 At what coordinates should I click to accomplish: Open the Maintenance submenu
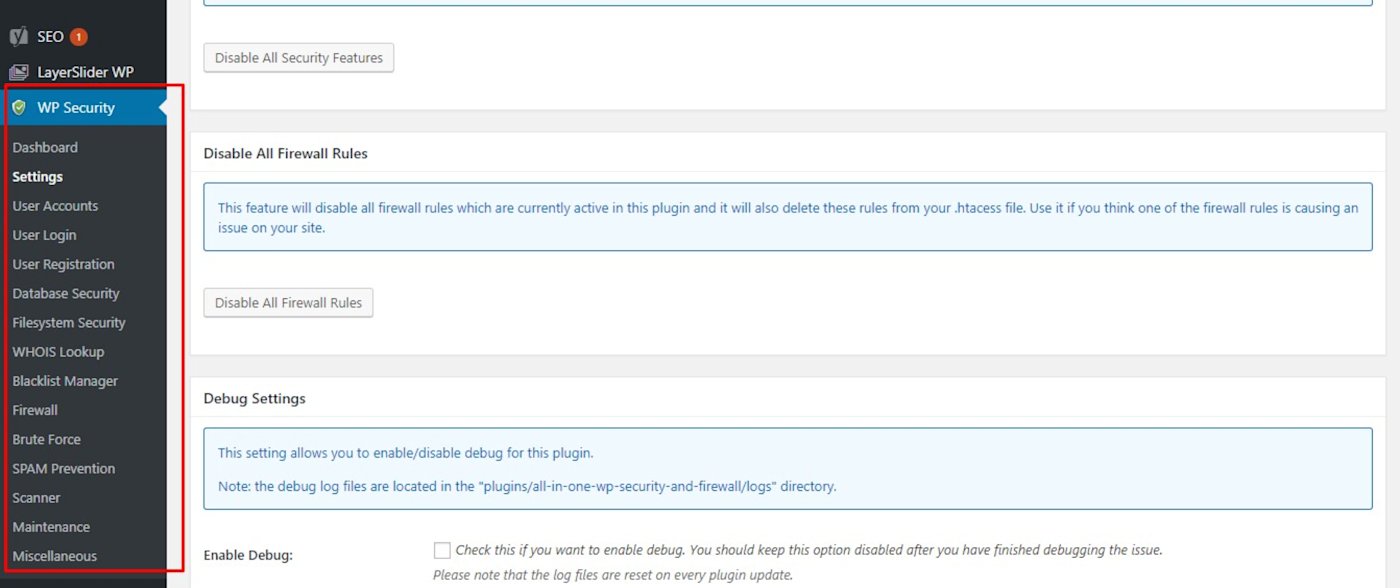click(51, 527)
